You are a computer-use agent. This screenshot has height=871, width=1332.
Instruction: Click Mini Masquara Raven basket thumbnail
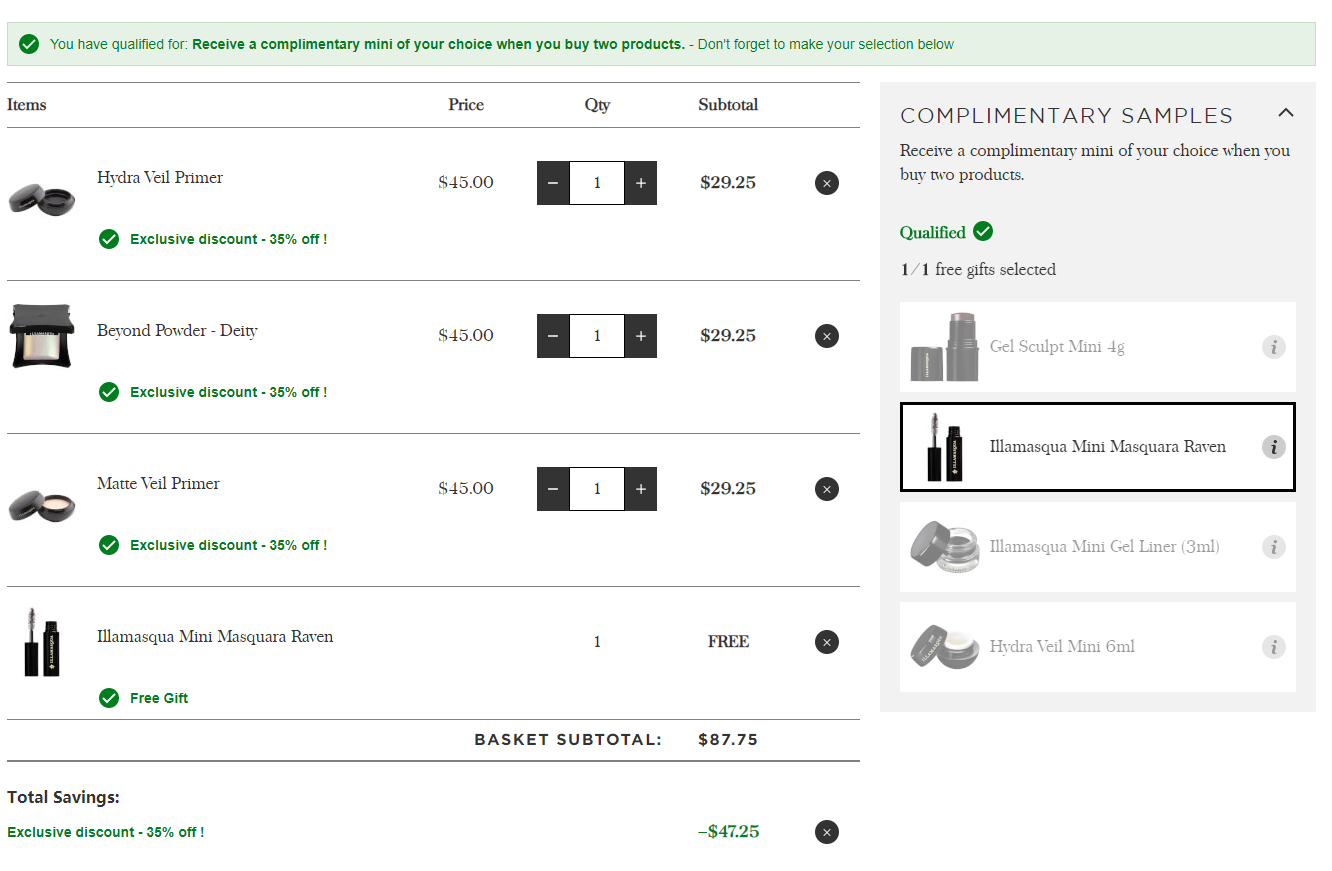[42, 642]
